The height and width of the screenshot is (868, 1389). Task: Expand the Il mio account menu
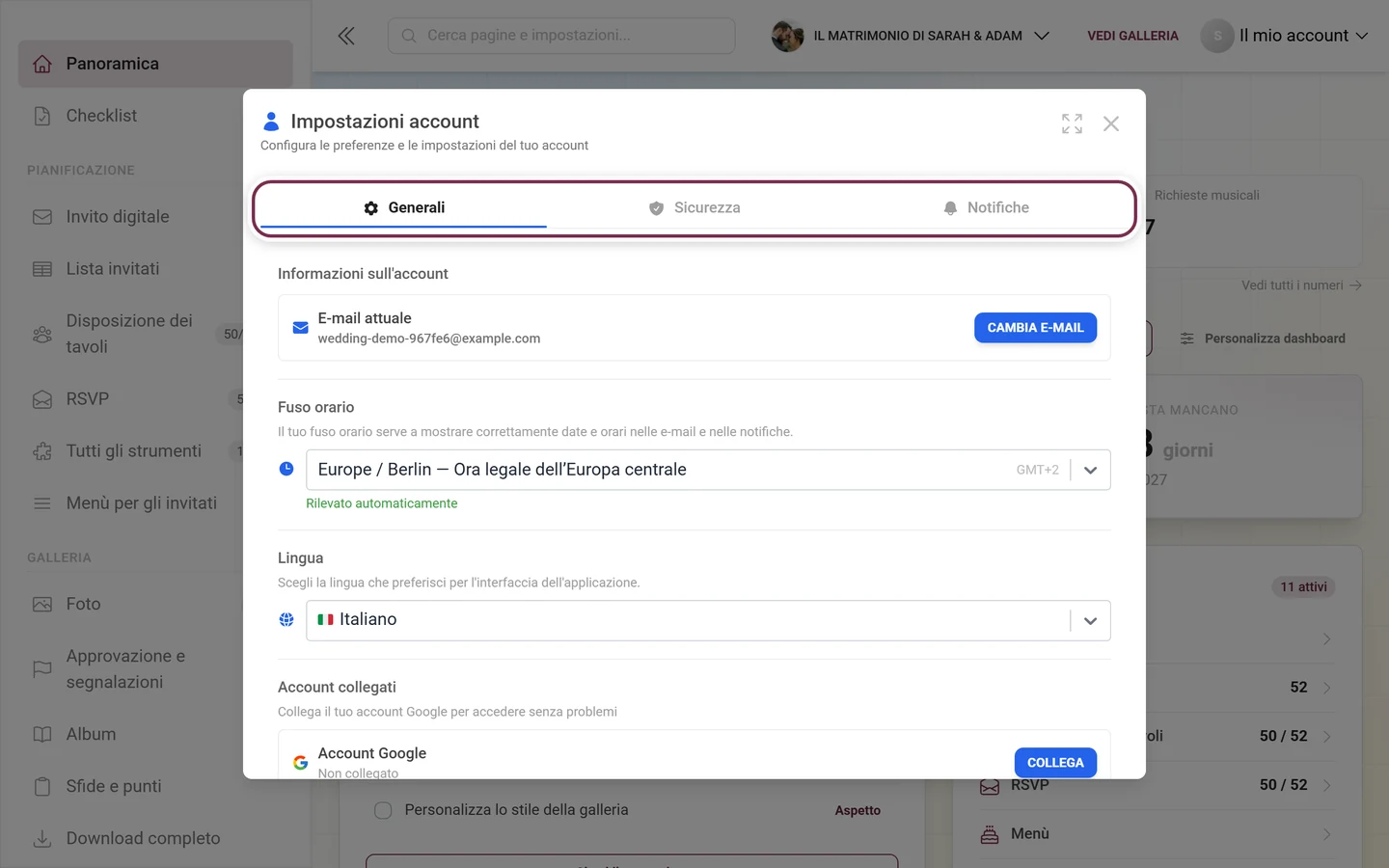tap(1285, 36)
